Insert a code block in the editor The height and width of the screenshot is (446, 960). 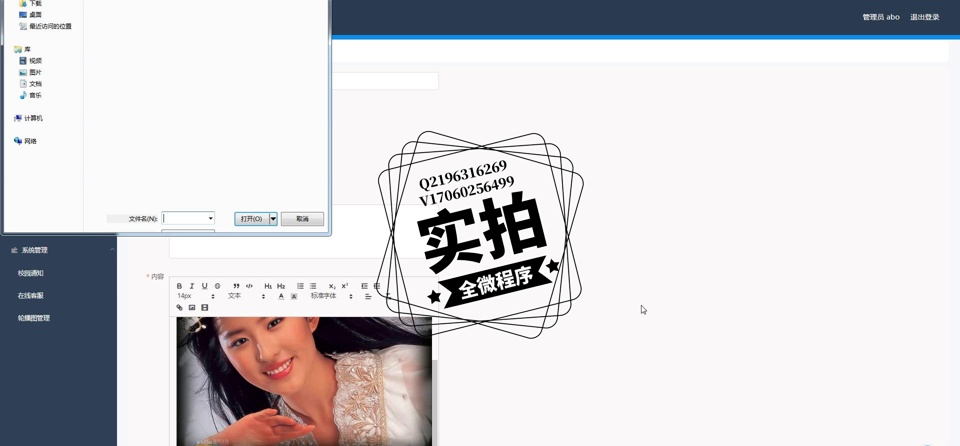(x=249, y=286)
